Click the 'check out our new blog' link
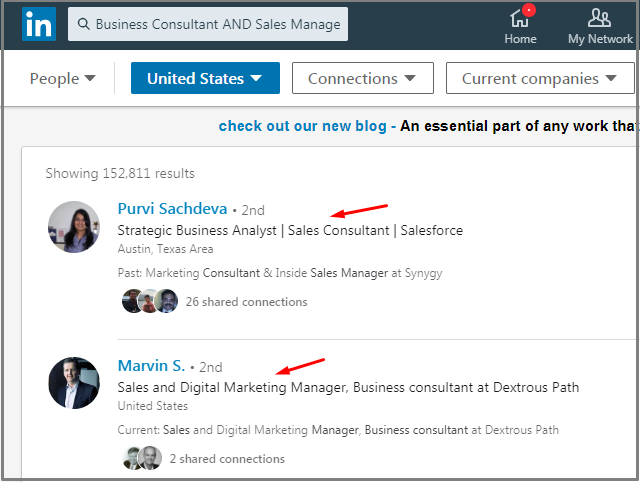The image size is (640, 482). coord(302,126)
